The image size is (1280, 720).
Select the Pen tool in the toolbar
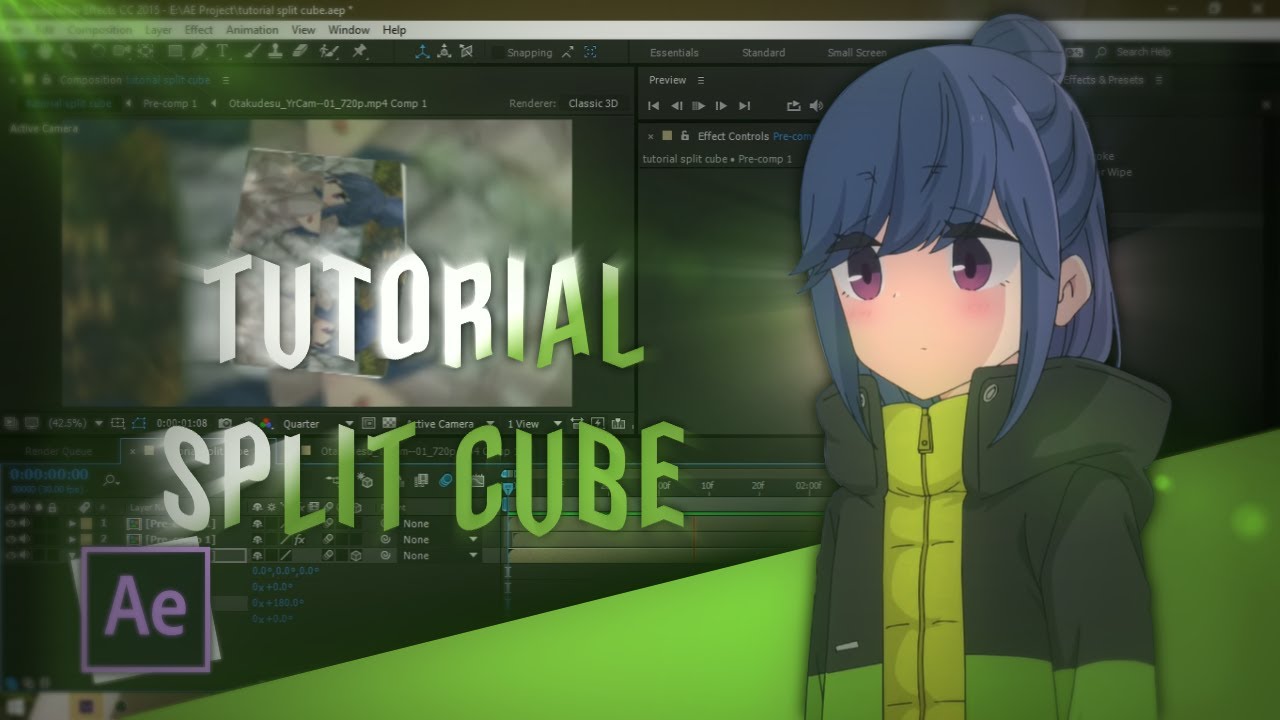pos(198,51)
